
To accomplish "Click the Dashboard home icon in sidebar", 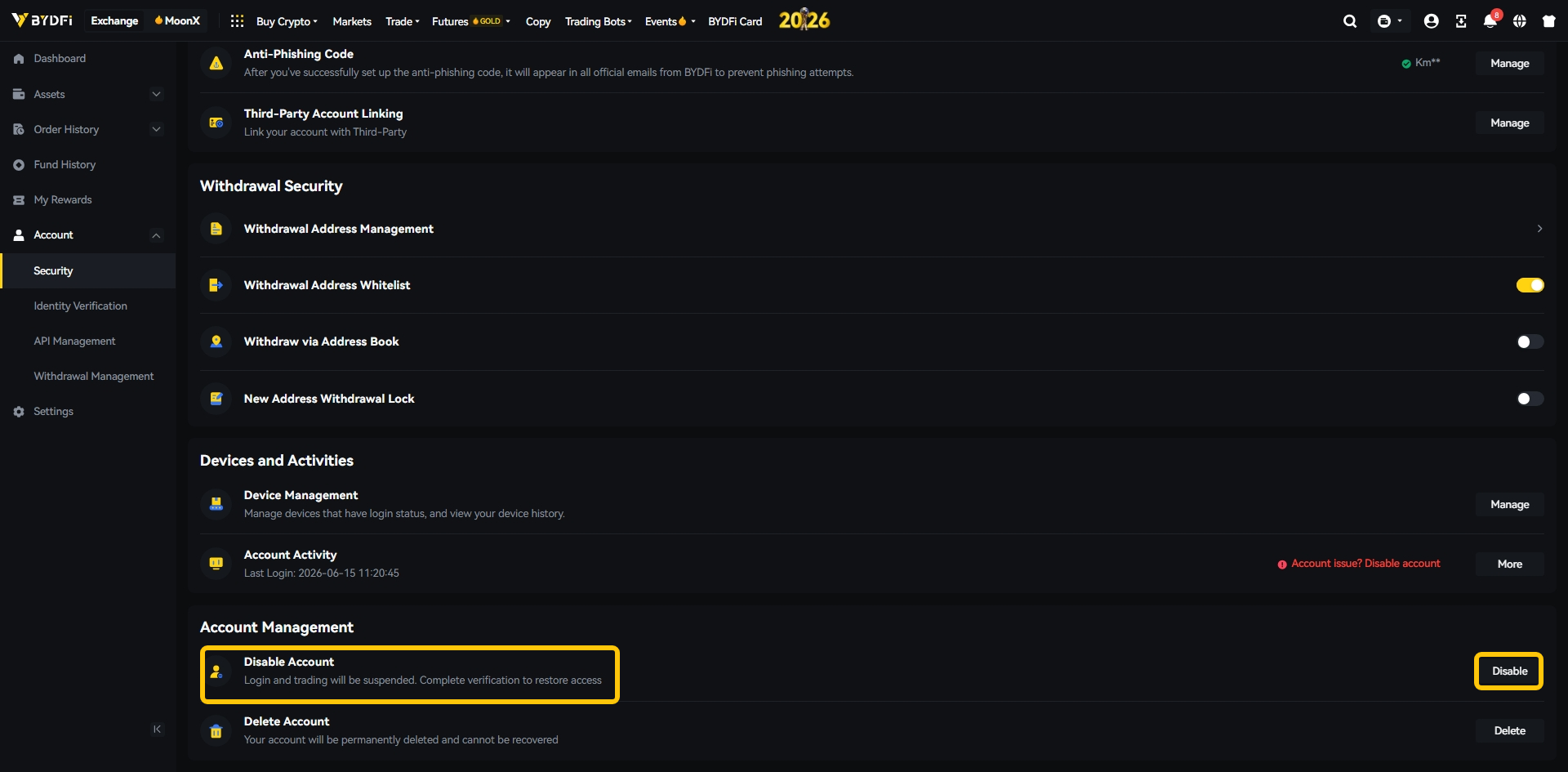I will point(19,59).
